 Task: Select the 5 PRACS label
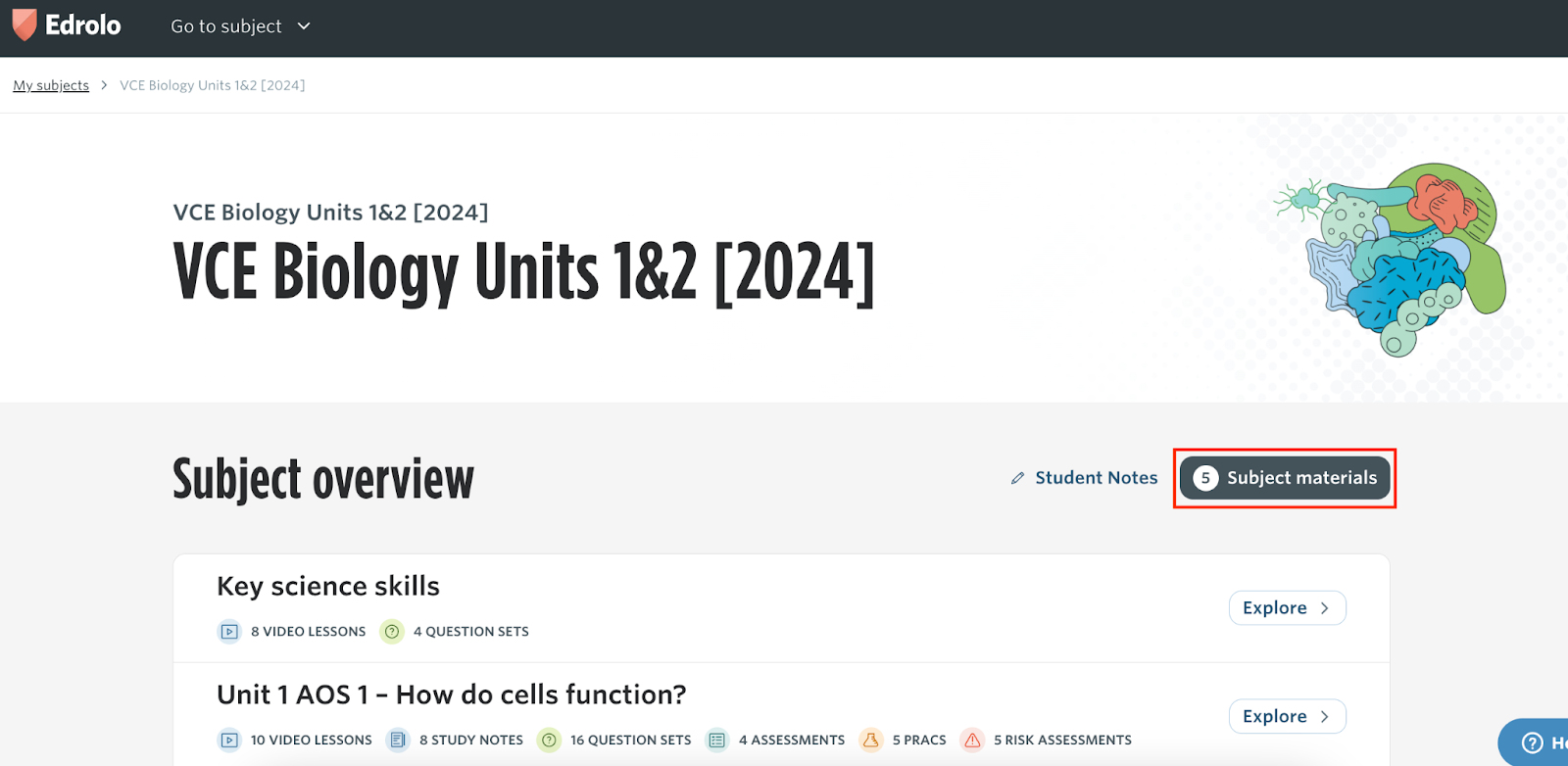(x=919, y=741)
